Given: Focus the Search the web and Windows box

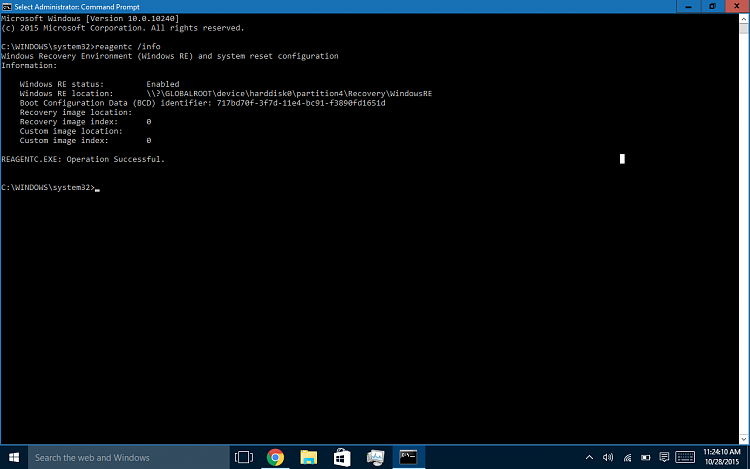Looking at the screenshot, I should tap(129, 458).
